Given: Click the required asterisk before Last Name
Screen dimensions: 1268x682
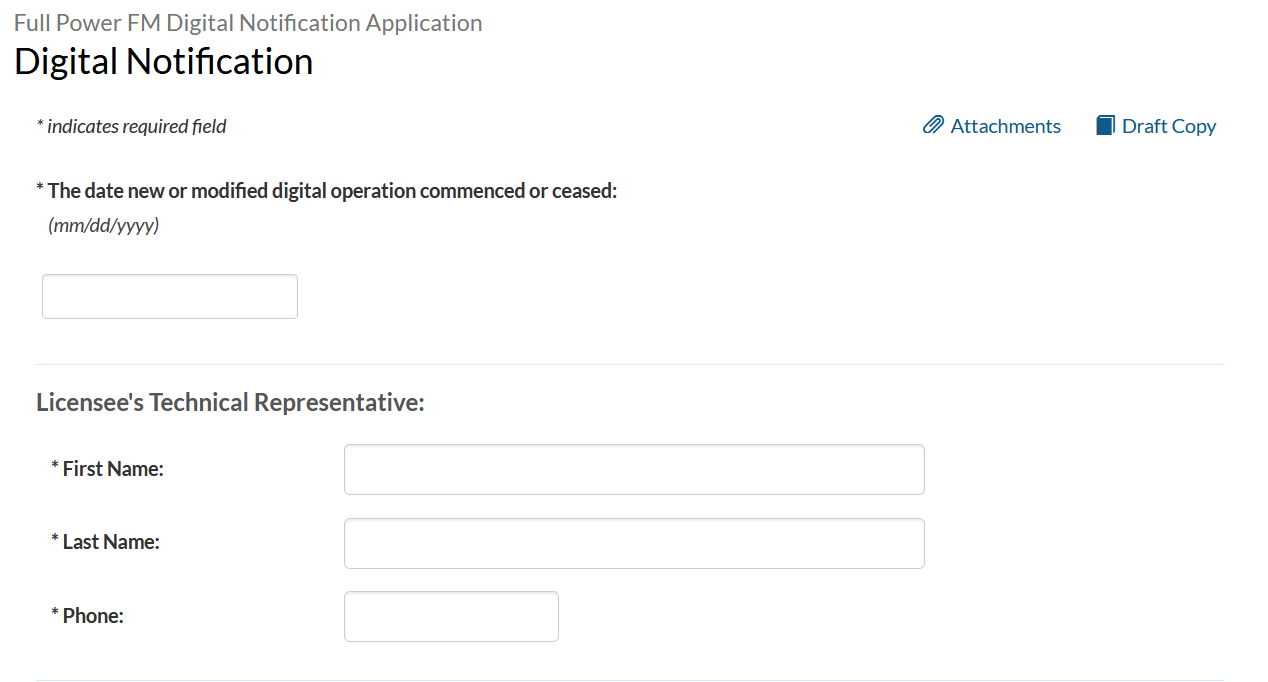Looking at the screenshot, I should click(55, 540).
